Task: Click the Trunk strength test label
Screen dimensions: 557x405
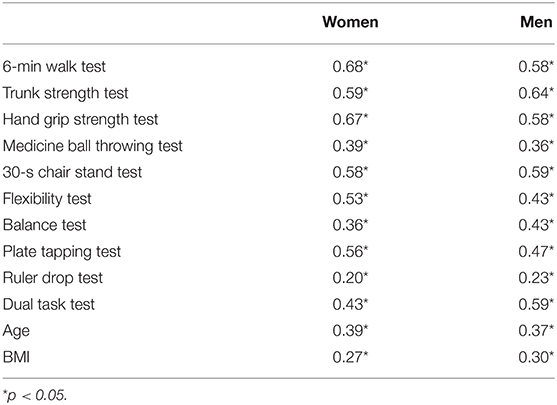Action: (x=66, y=93)
